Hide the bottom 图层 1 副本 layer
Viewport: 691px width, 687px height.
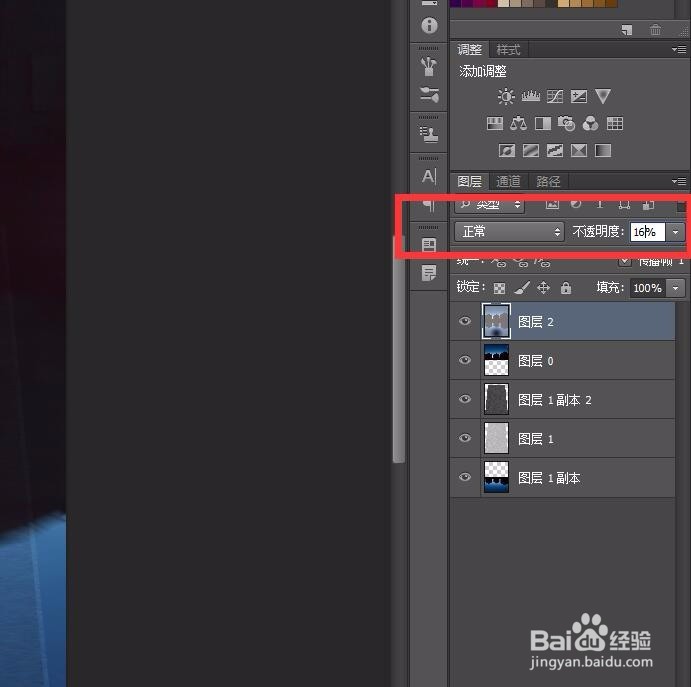(x=464, y=477)
